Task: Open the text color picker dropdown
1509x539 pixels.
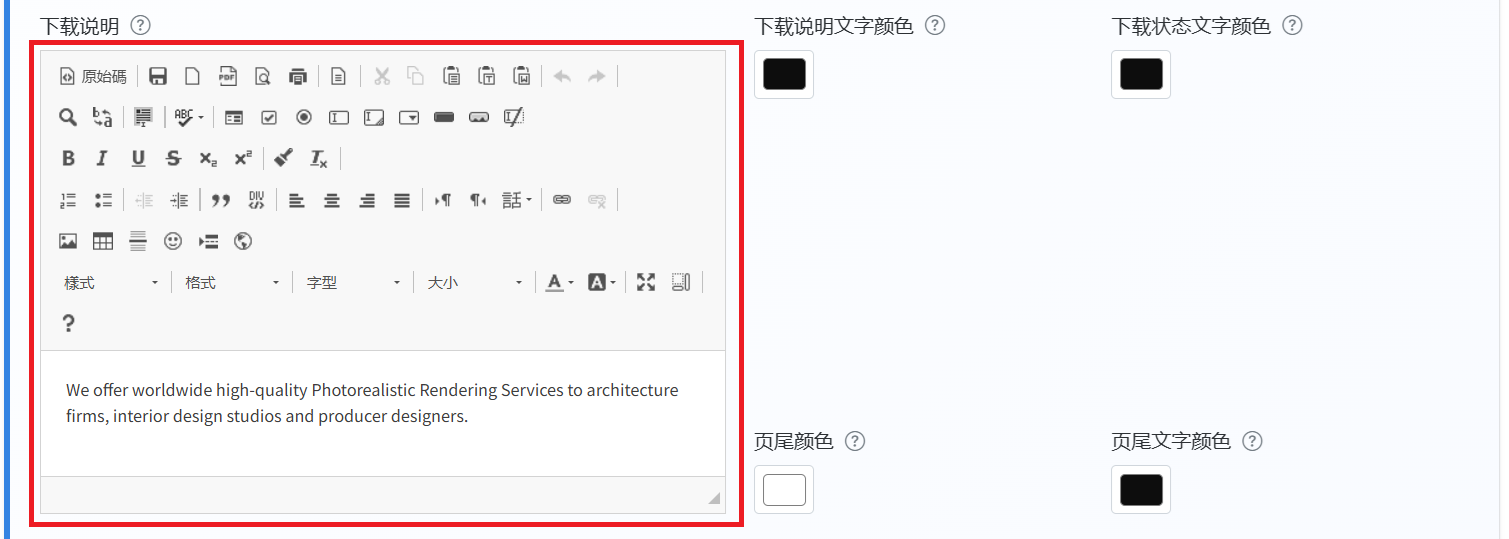Action: point(560,283)
